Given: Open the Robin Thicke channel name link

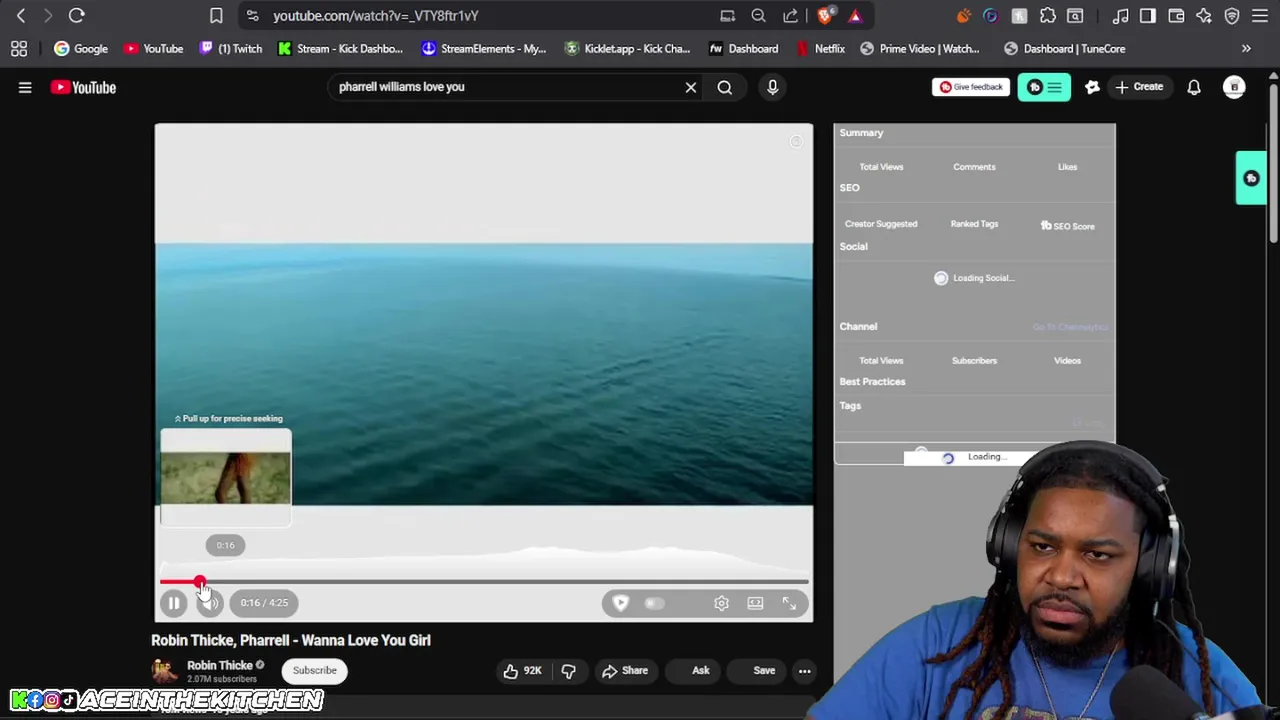Looking at the screenshot, I should 220,665.
